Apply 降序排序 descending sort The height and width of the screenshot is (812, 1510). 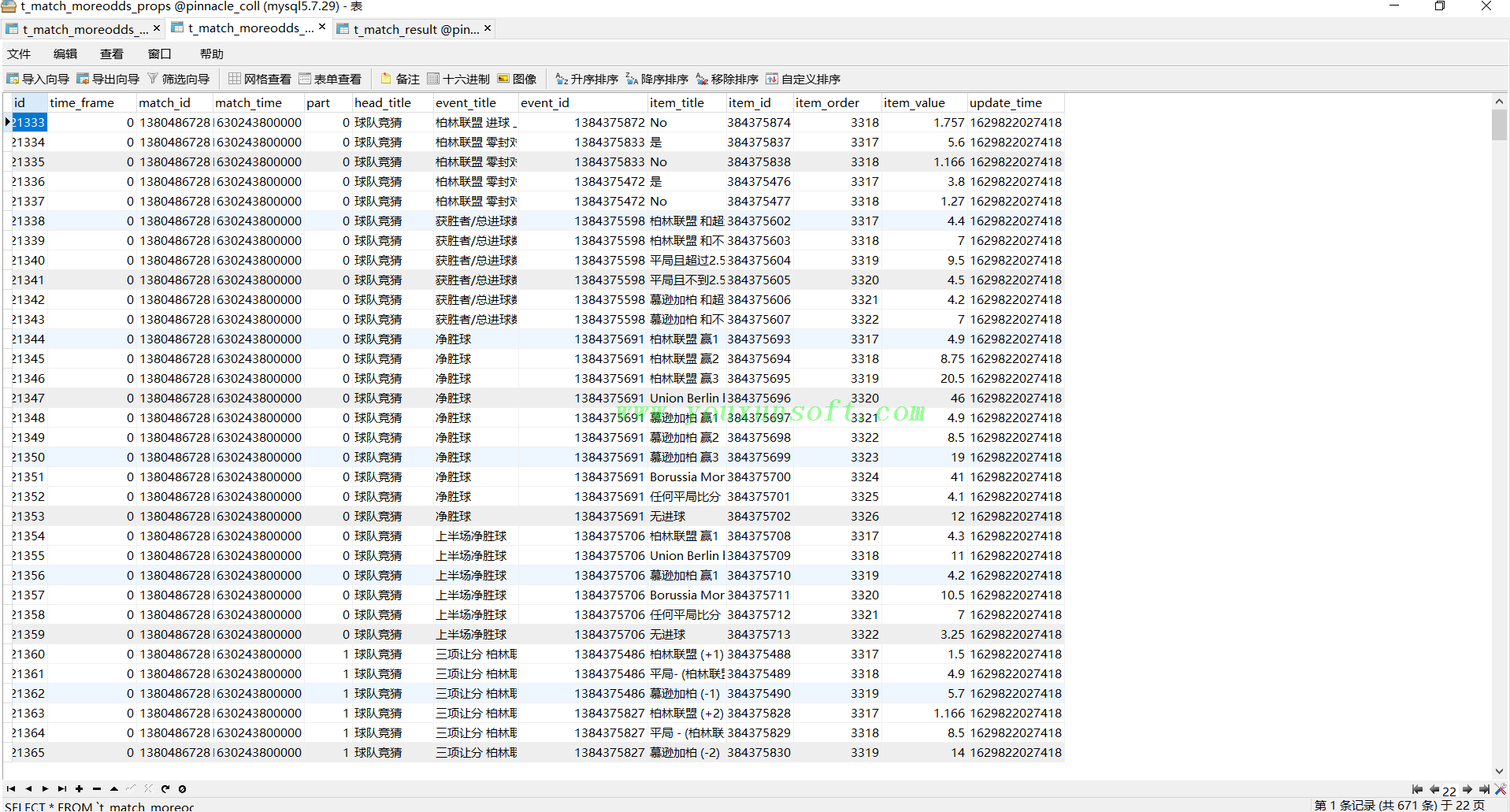coord(657,79)
